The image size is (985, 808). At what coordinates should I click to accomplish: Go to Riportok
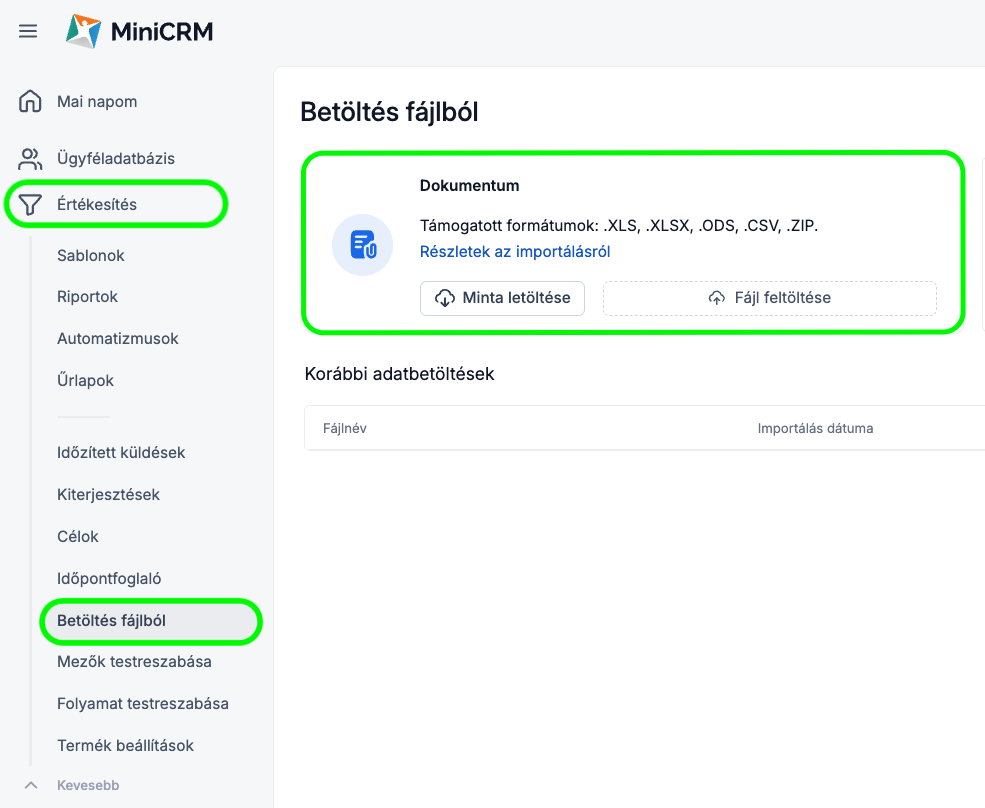(88, 297)
